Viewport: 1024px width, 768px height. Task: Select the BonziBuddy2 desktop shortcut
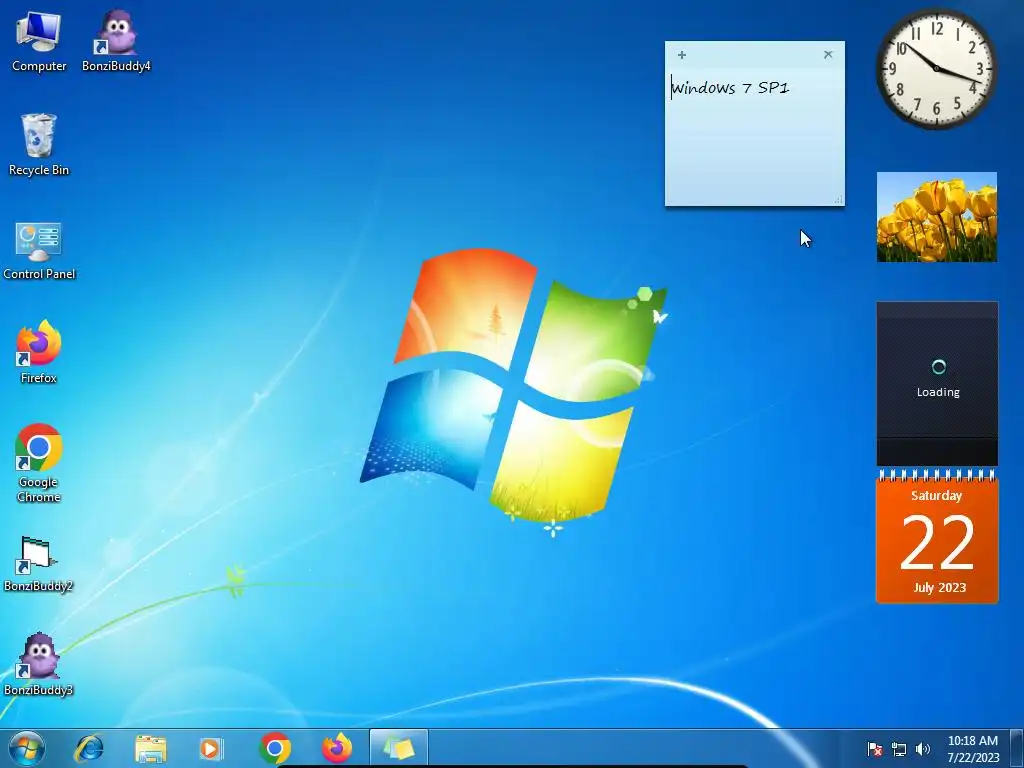39,564
